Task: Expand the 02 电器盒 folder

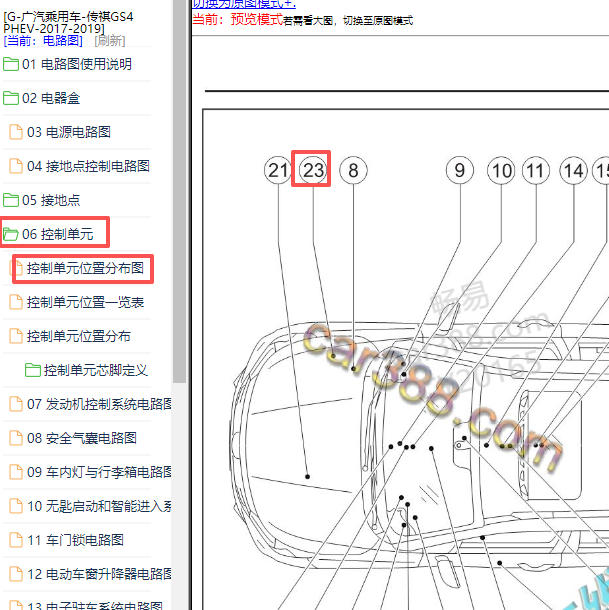Action: pos(51,98)
